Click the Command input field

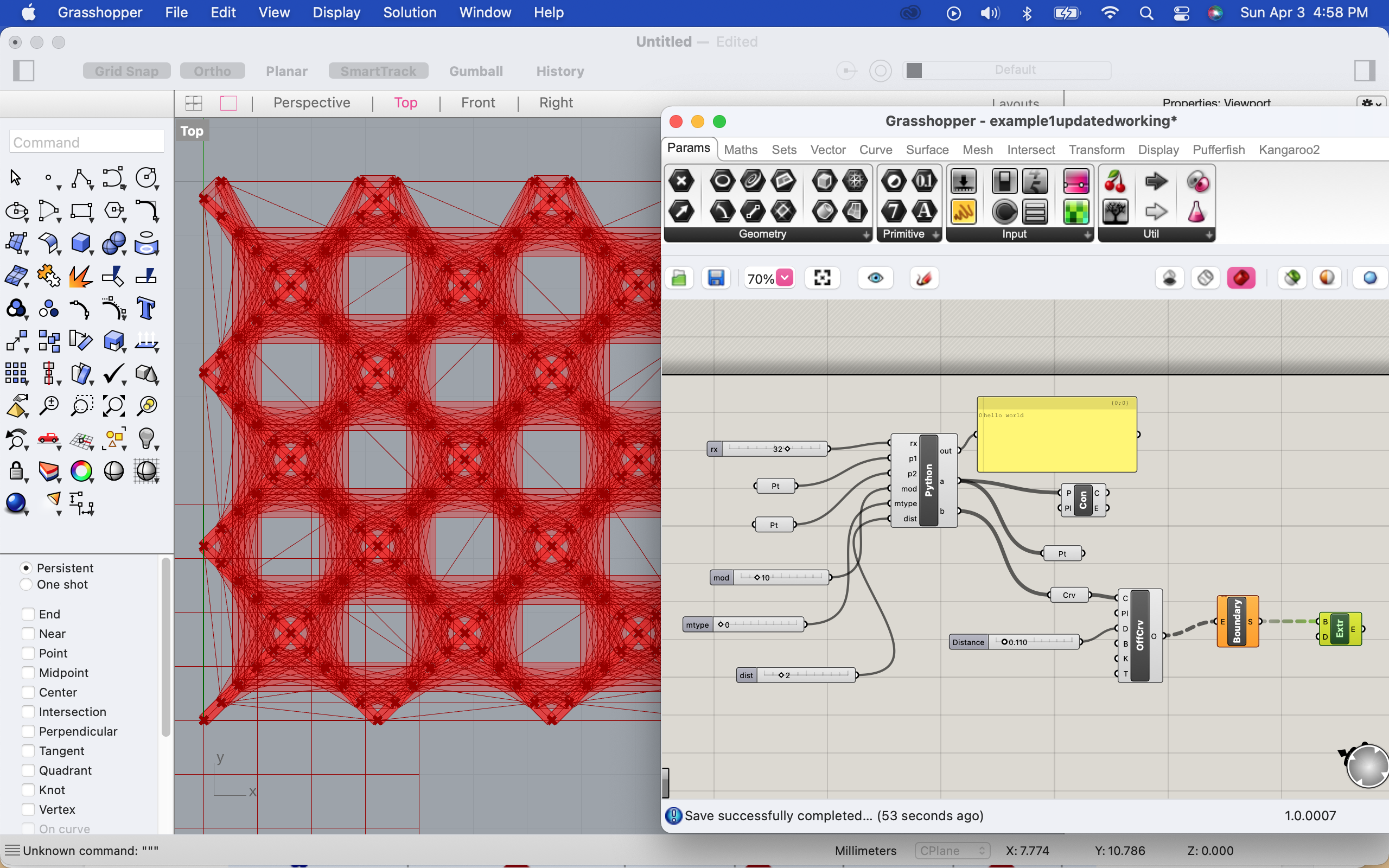coord(87,142)
